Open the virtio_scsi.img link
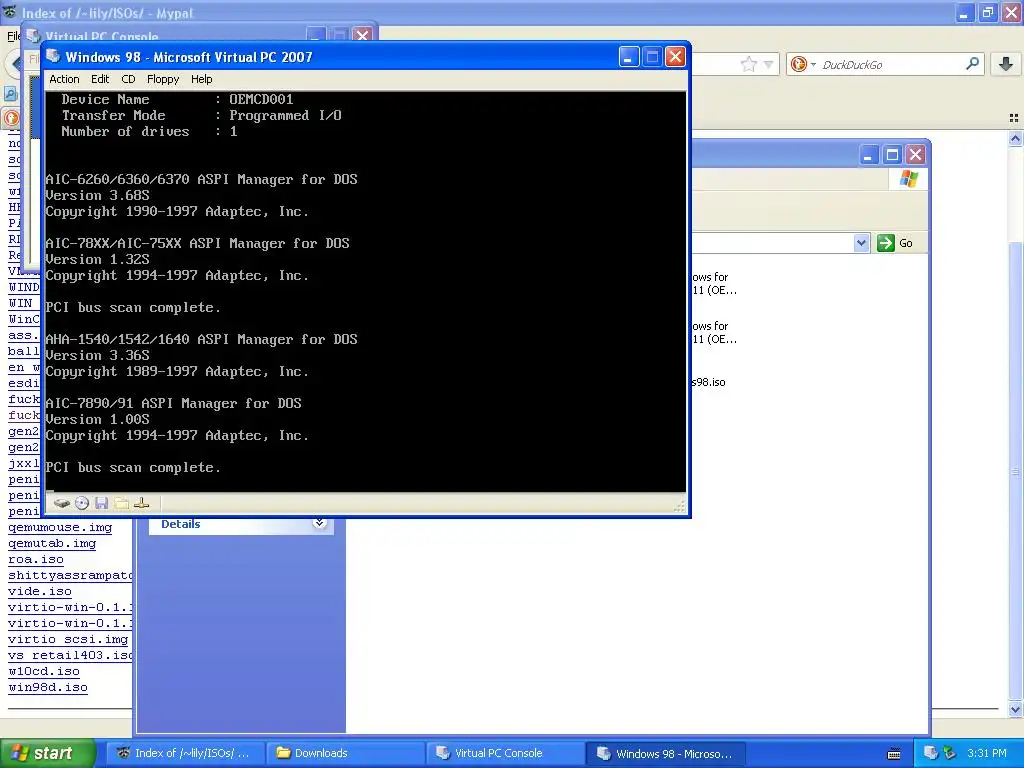1024x768 pixels. (x=68, y=639)
